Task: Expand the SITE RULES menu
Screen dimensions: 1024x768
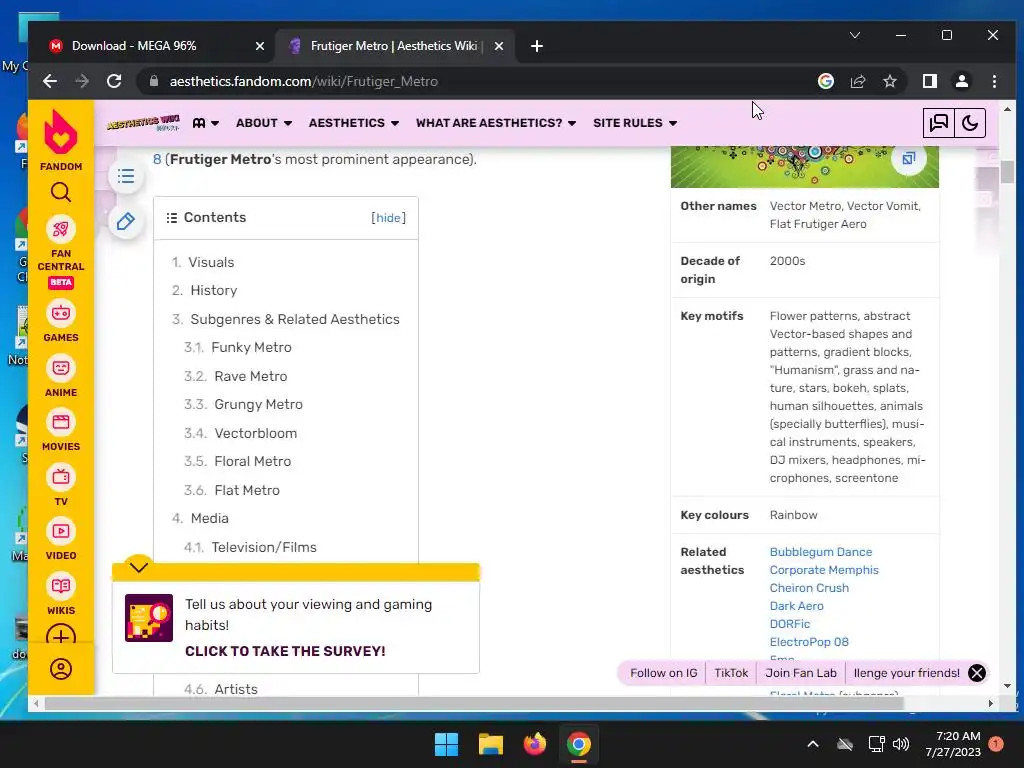Action: point(635,123)
